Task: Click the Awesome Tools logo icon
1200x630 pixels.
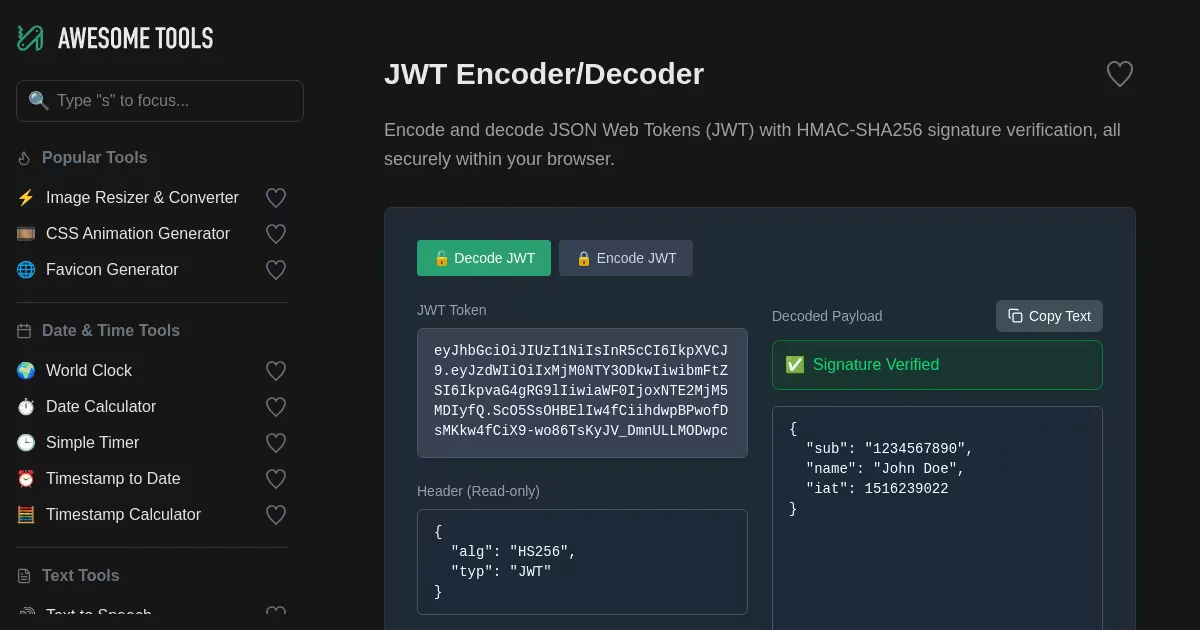Action: coord(30,38)
